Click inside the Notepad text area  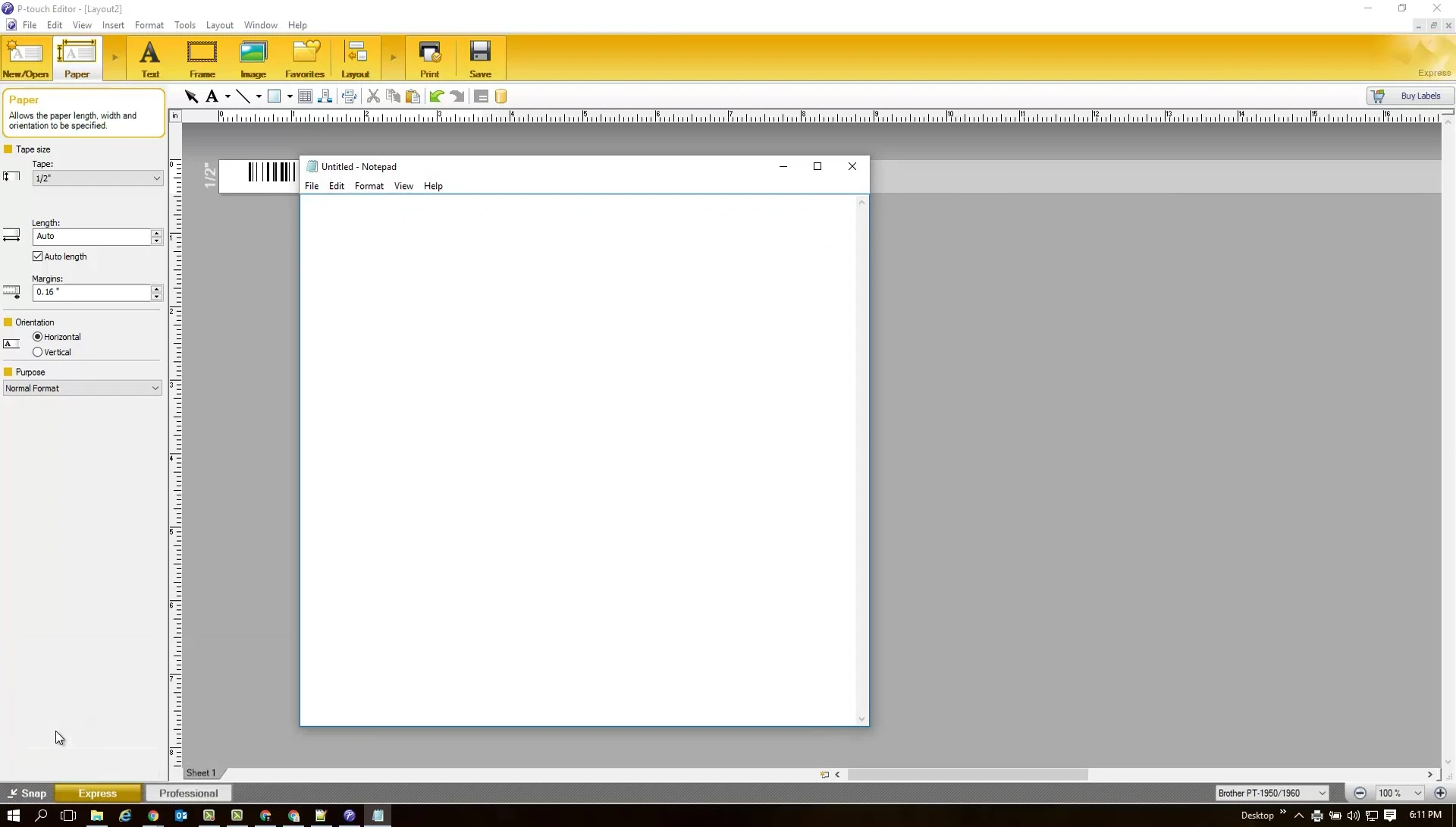coord(579,460)
